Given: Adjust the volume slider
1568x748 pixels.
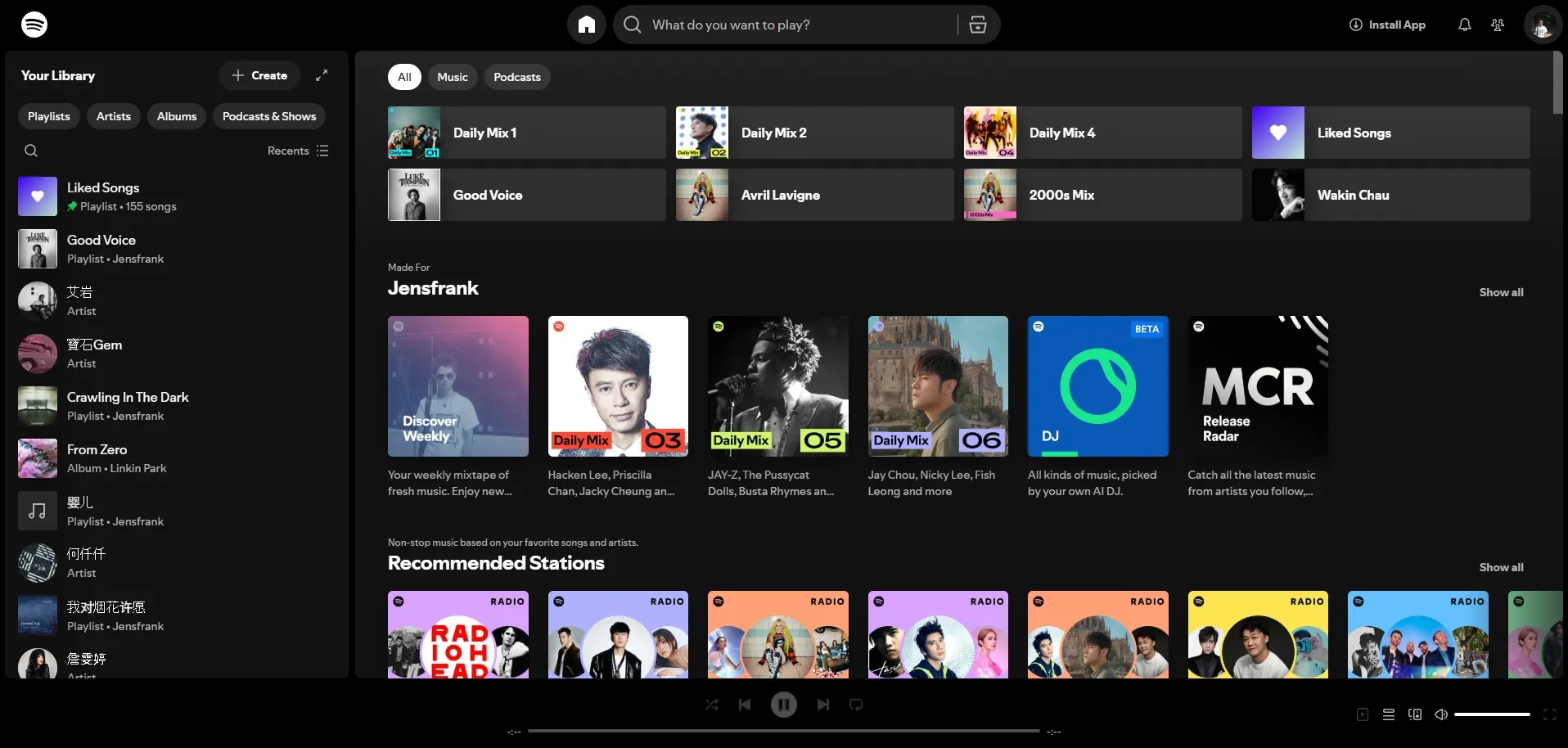Looking at the screenshot, I should 1489,714.
